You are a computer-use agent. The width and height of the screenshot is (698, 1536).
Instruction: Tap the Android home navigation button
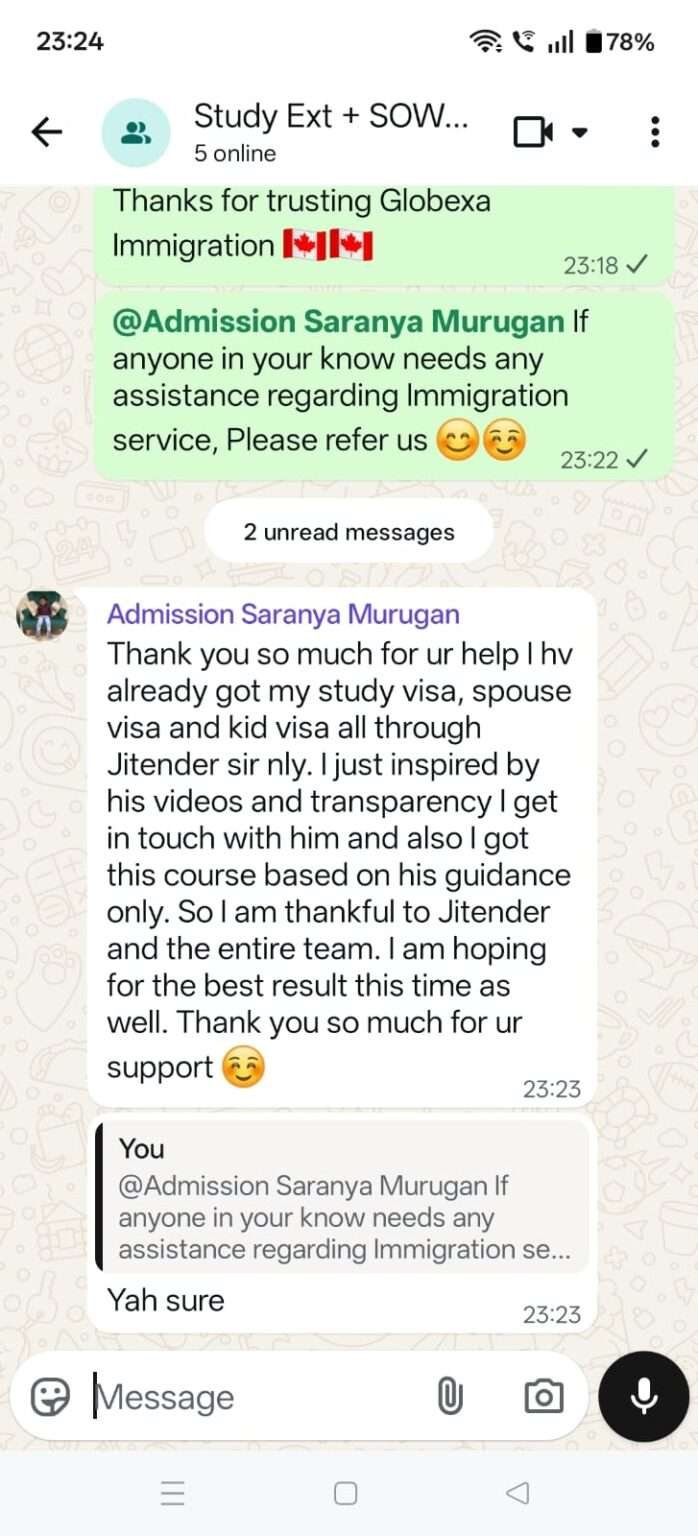point(346,1494)
